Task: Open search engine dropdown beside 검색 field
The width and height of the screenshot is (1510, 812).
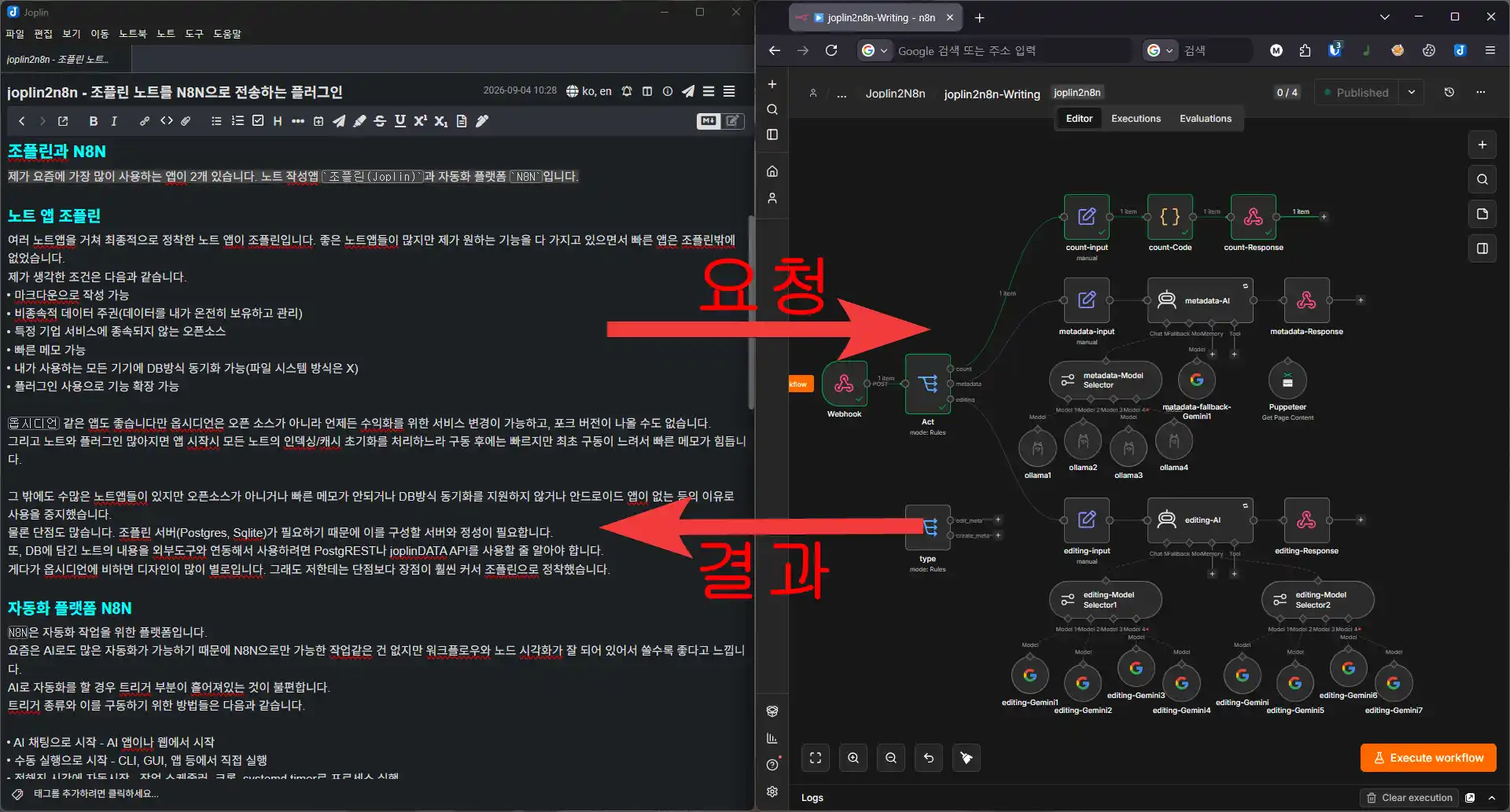Action: pyautogui.click(x=1160, y=50)
